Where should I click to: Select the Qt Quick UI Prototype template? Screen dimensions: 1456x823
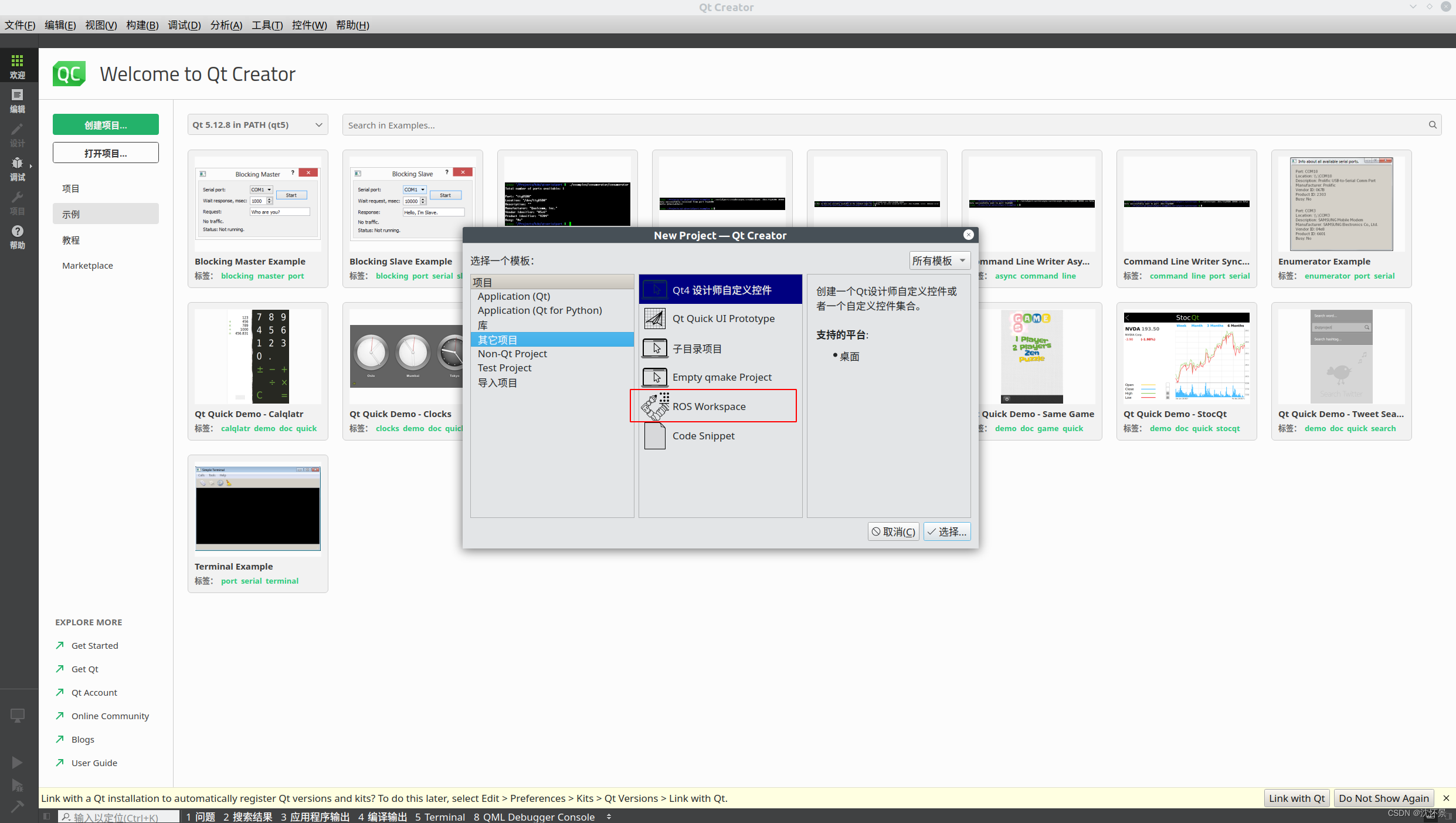[724, 319]
